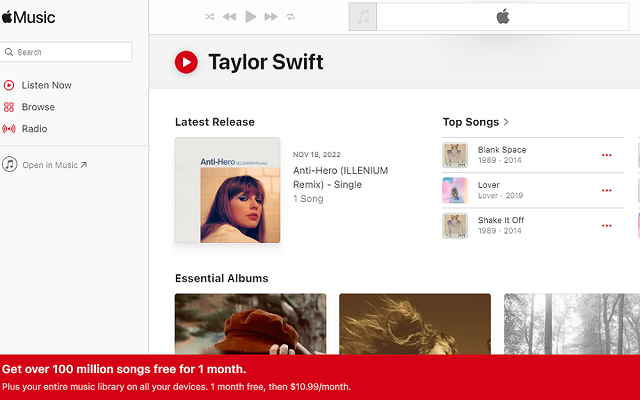This screenshot has width=640, height=400.
Task: Play Lover song row
Action: (533, 190)
